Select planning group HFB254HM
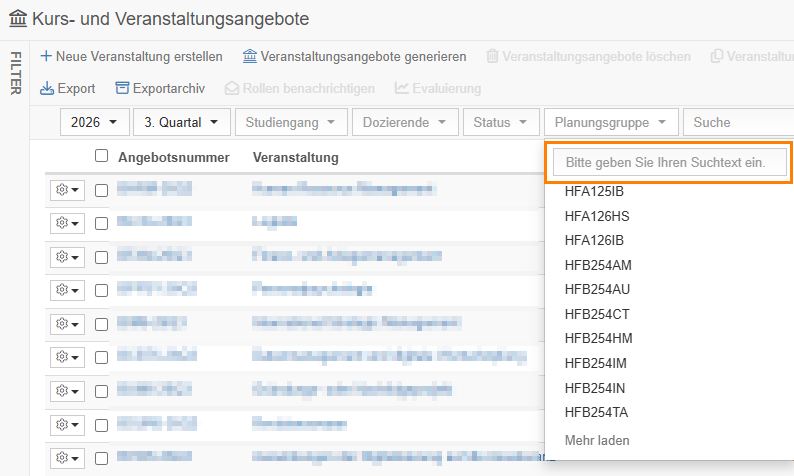794x476 pixels. coord(599,338)
